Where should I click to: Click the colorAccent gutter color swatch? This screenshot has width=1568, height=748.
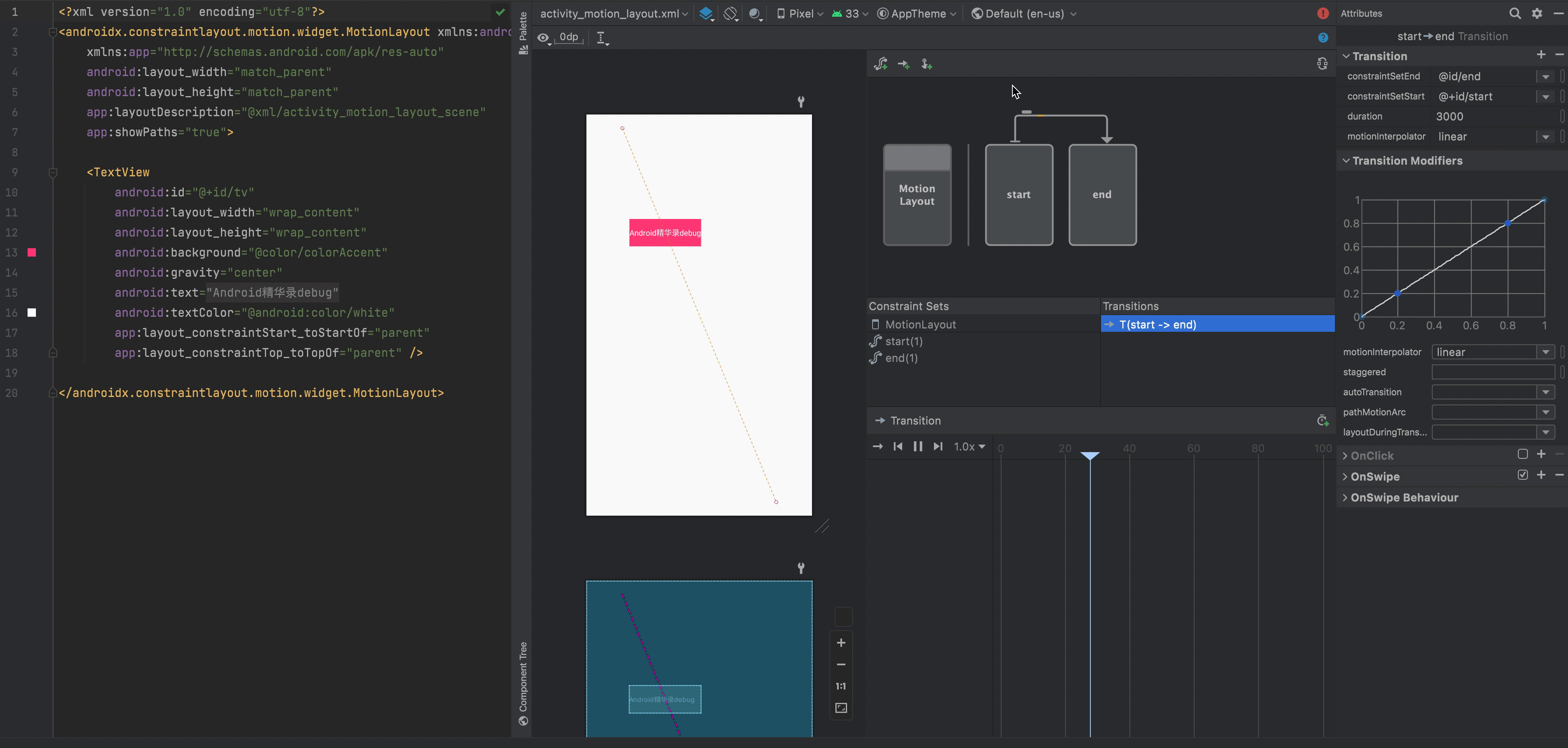click(x=32, y=252)
